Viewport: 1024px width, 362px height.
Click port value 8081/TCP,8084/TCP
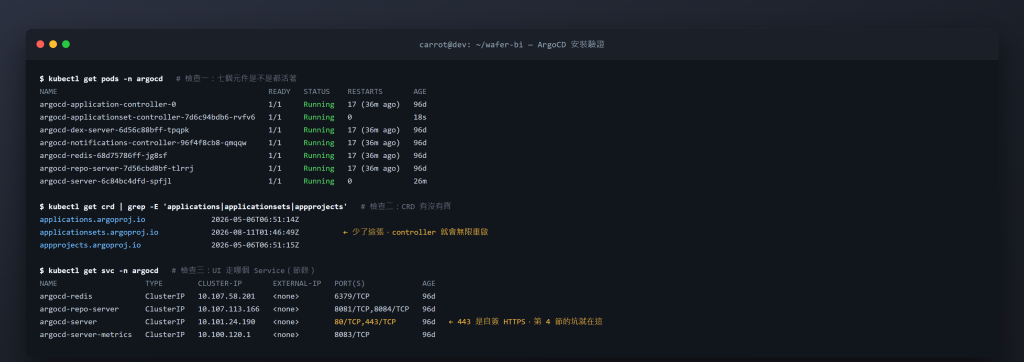372,309
